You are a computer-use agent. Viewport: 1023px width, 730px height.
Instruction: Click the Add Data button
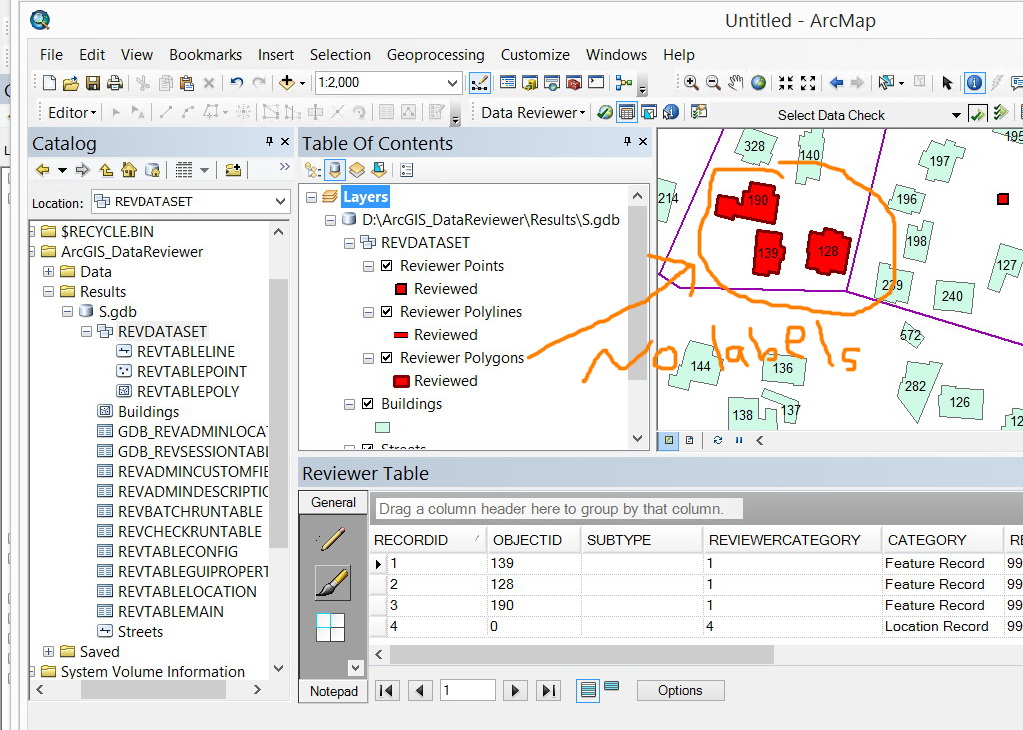286,83
